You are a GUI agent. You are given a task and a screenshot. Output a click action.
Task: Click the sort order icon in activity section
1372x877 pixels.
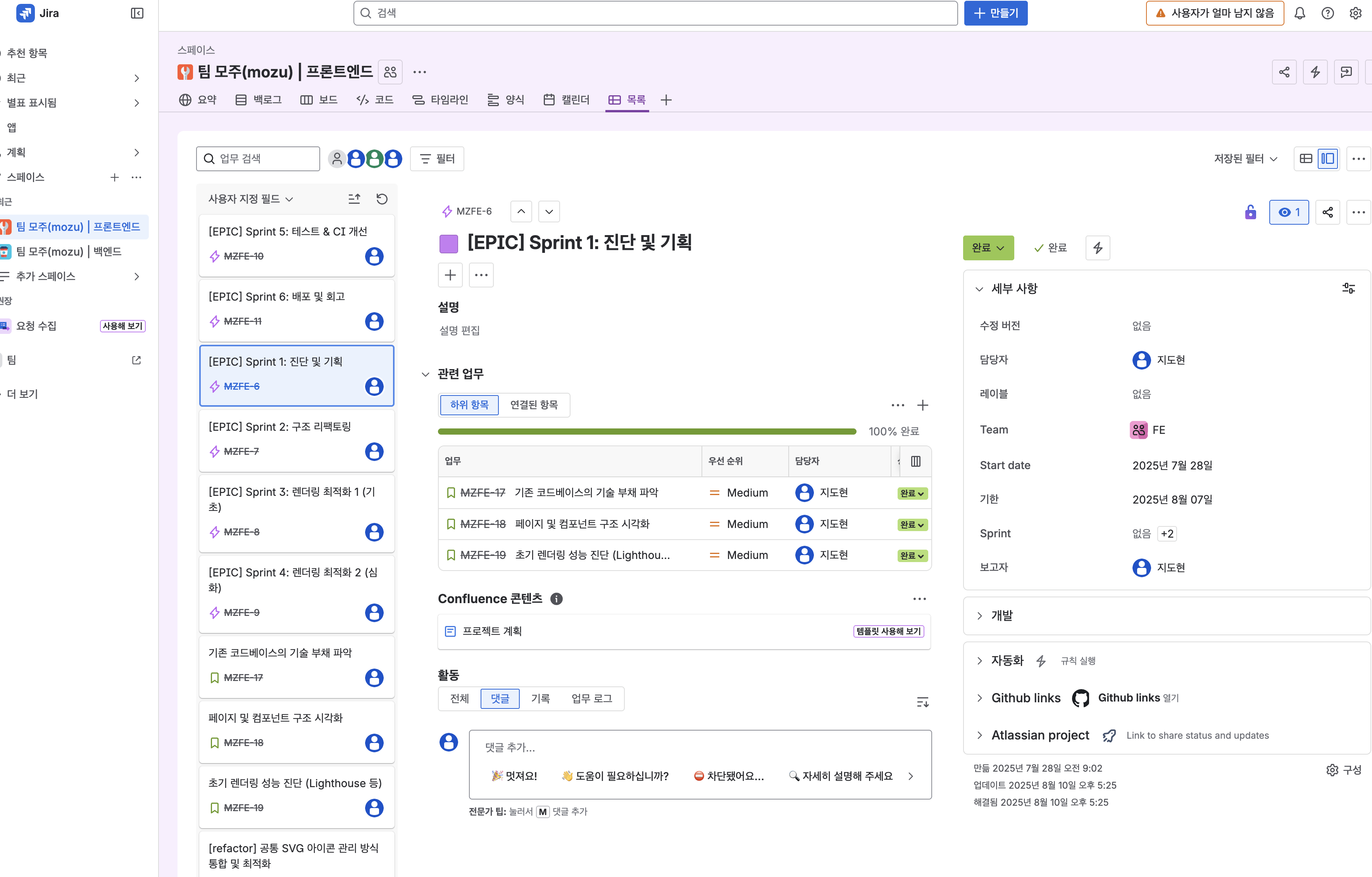922,702
